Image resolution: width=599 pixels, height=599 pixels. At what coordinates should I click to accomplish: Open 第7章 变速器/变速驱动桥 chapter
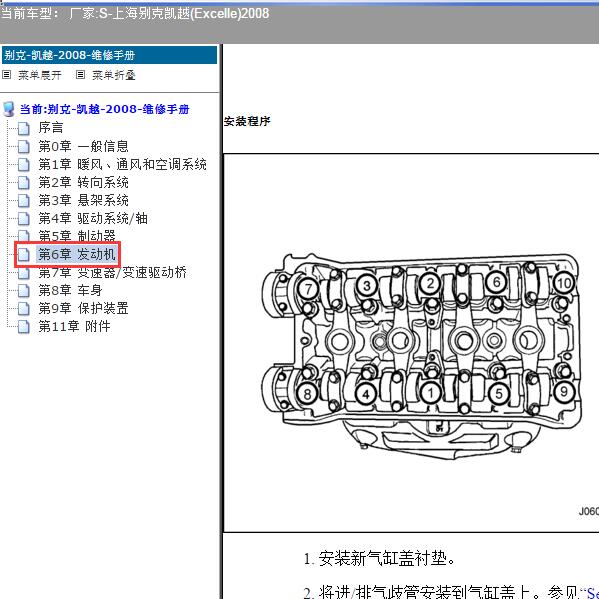(x=113, y=272)
